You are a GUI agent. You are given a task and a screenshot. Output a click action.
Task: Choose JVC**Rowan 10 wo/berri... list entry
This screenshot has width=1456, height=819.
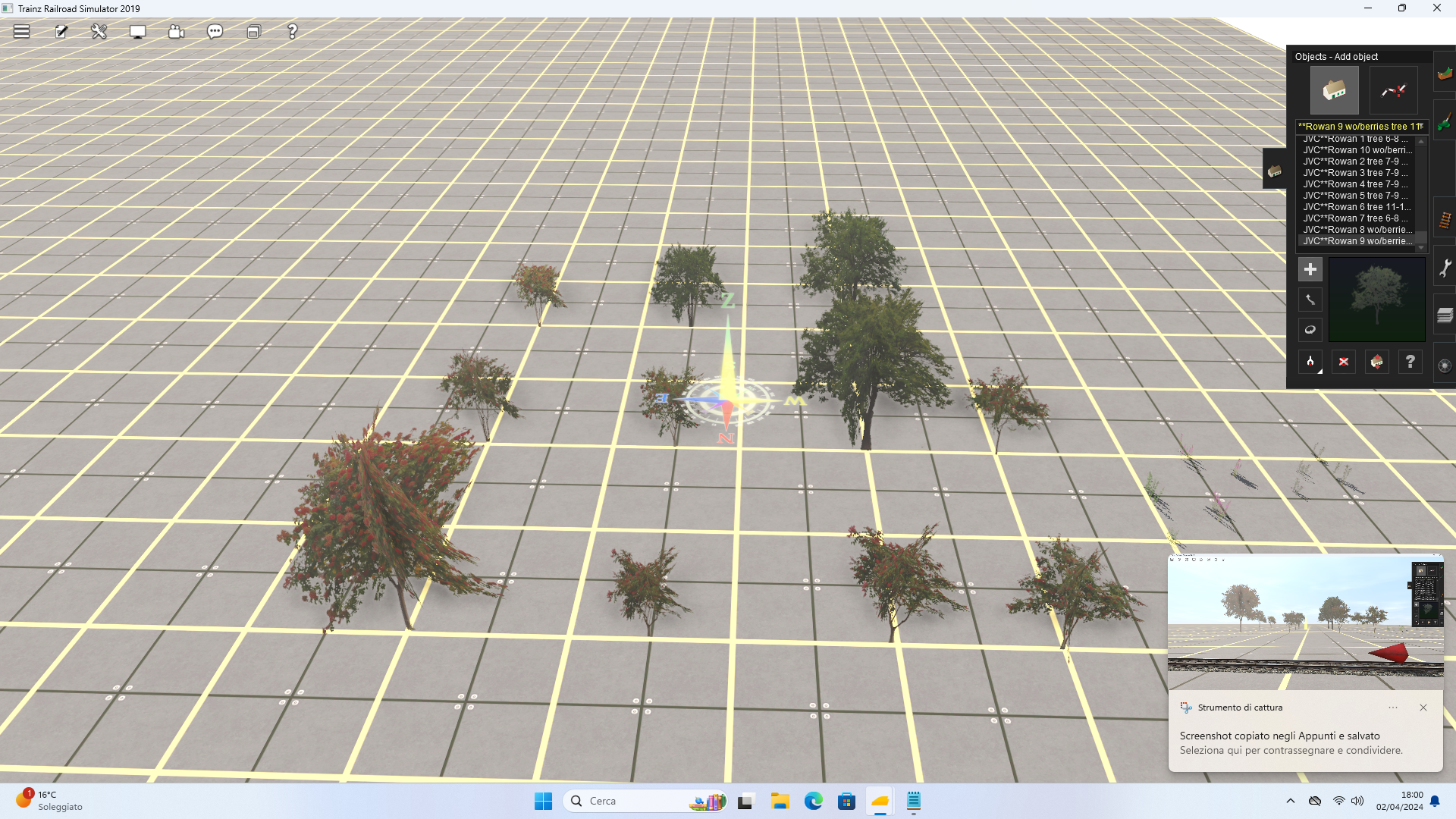click(1355, 150)
